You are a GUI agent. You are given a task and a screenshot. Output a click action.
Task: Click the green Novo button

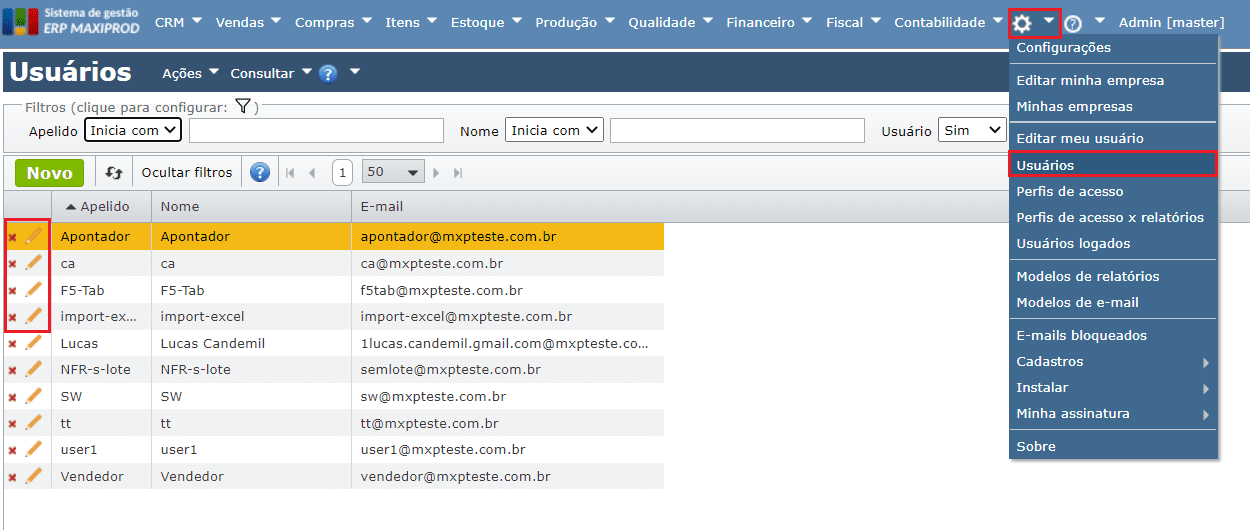(x=50, y=173)
